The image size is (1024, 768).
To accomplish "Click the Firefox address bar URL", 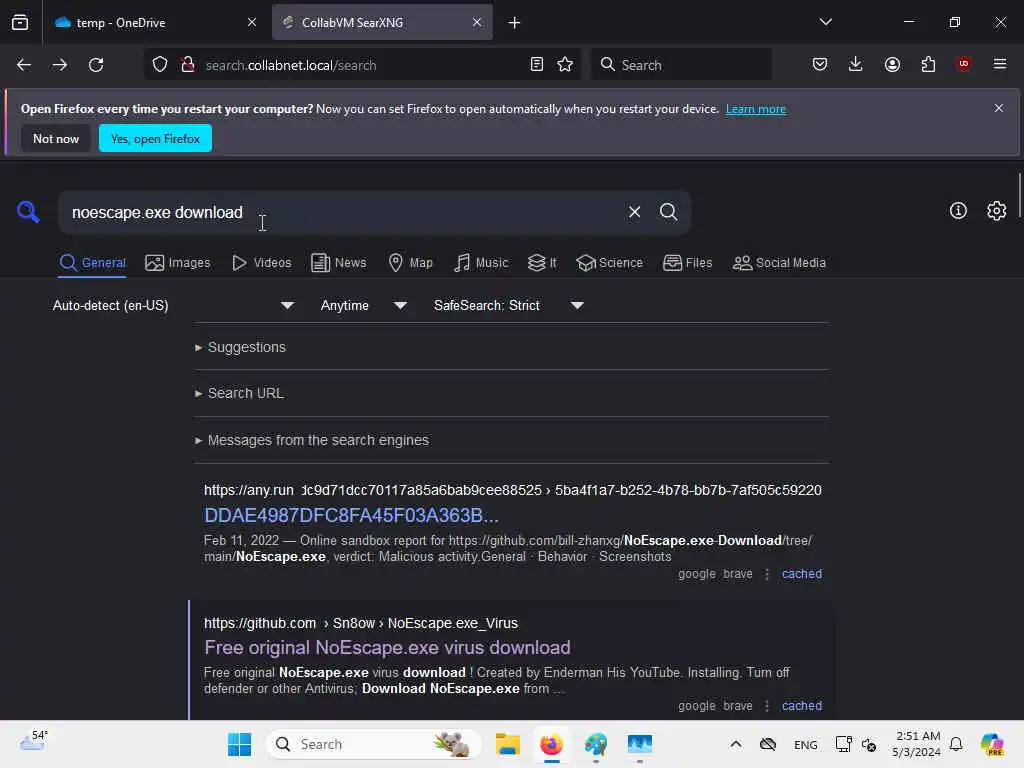I will [291, 65].
